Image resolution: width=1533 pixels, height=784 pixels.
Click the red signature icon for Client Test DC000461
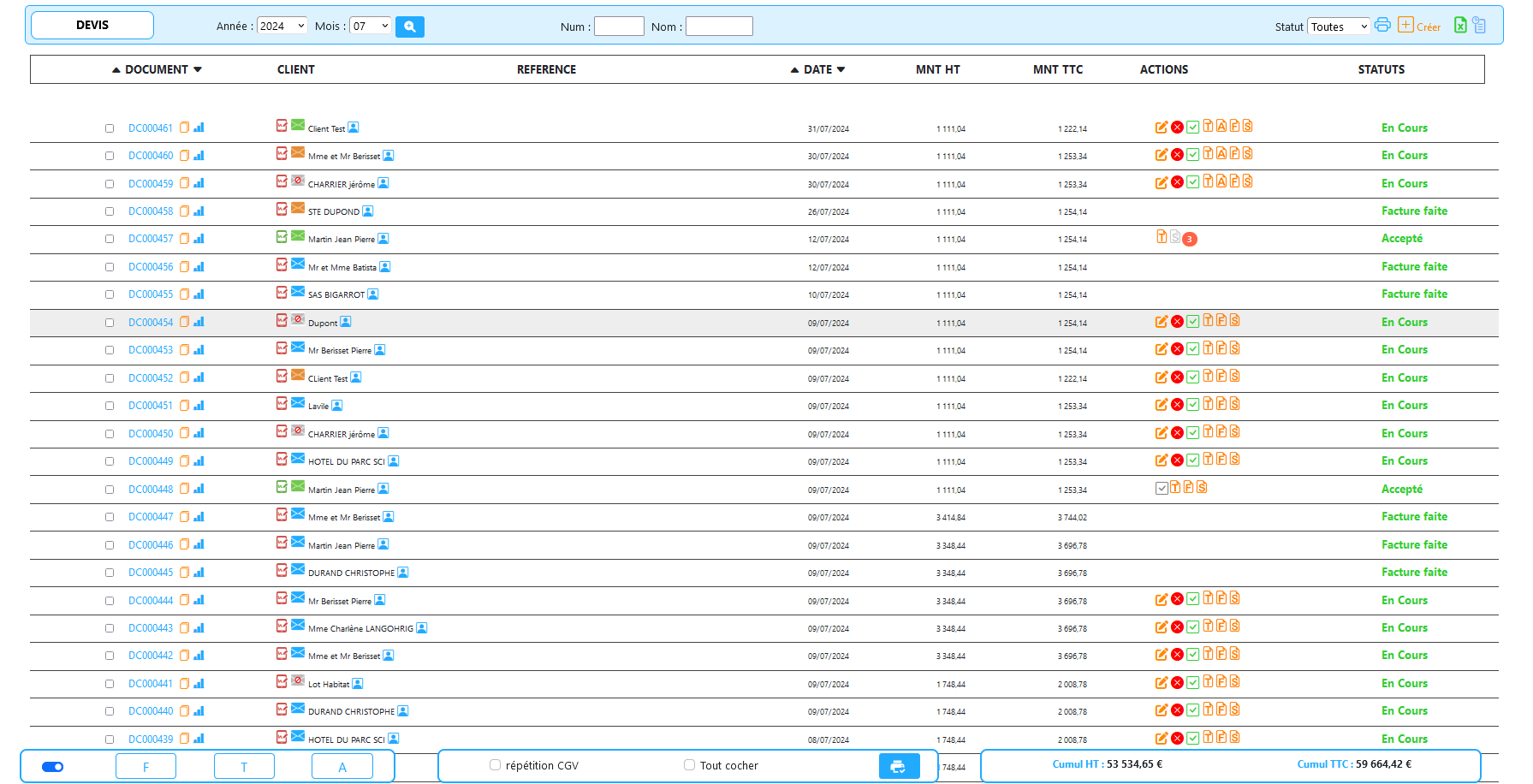(x=282, y=125)
